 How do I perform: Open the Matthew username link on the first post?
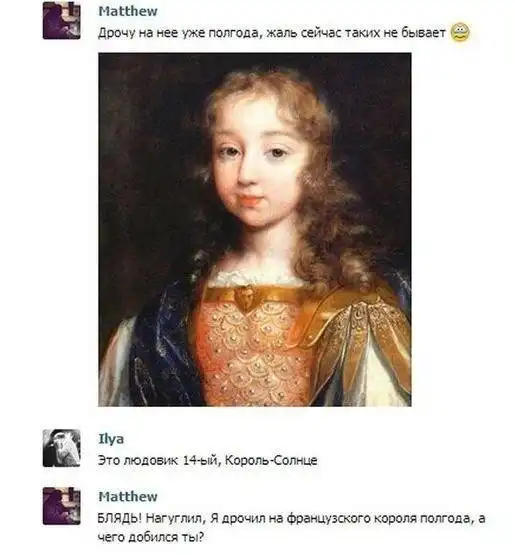coord(128,11)
